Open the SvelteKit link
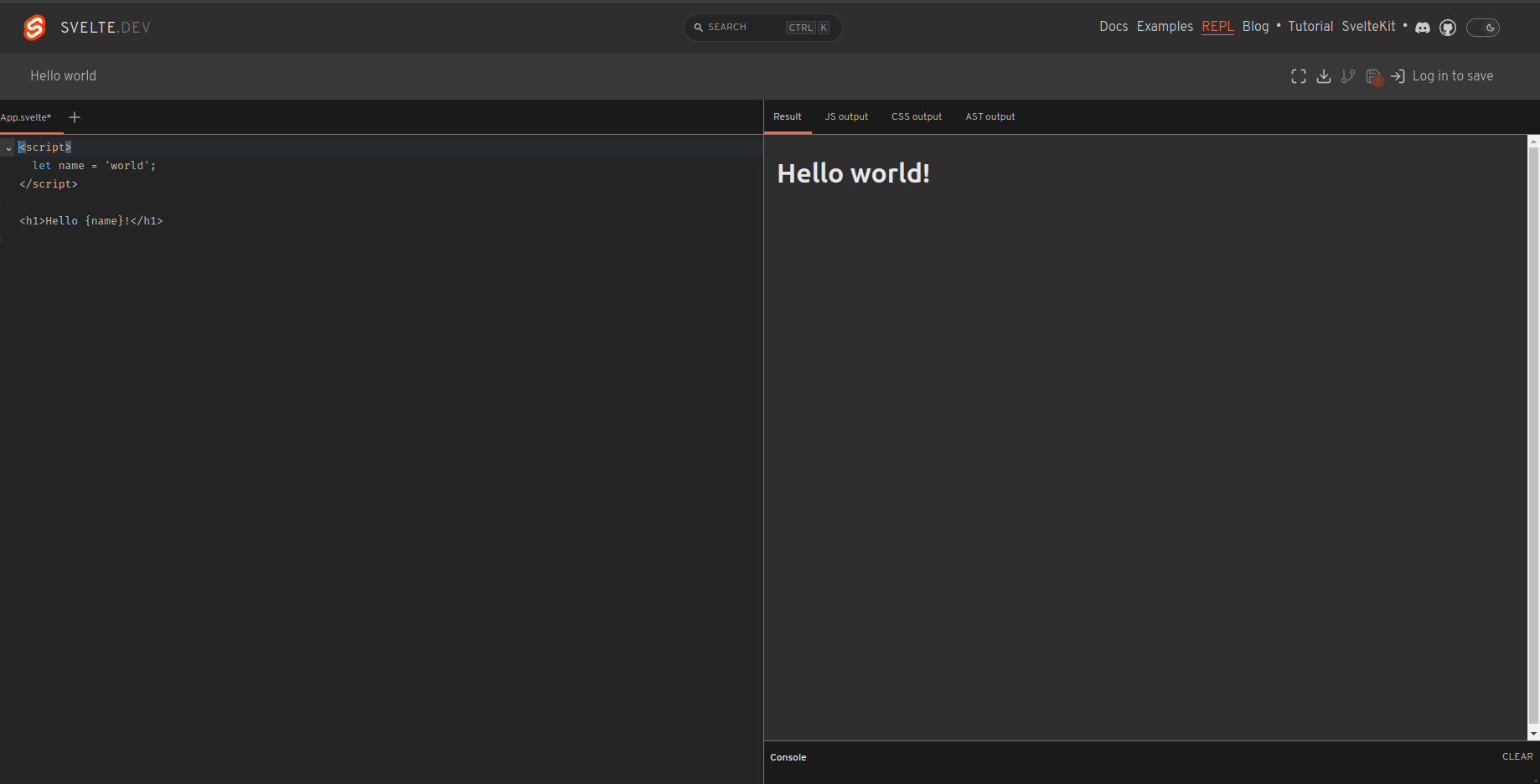Viewport: 1540px width, 784px height. click(x=1368, y=27)
